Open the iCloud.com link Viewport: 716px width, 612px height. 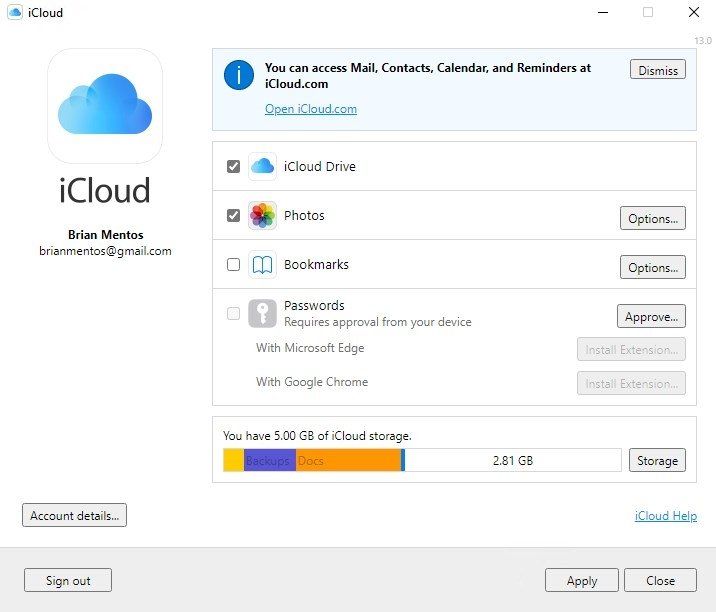(311, 109)
